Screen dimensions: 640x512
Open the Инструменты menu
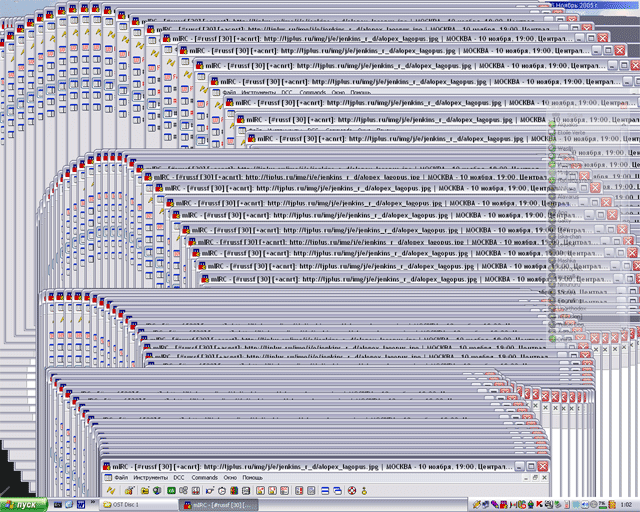pos(151,477)
